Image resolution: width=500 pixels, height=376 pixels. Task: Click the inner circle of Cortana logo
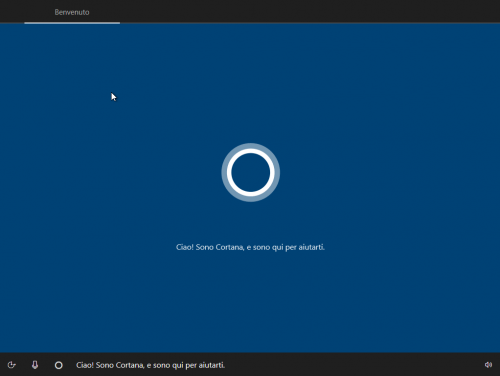(x=251, y=172)
